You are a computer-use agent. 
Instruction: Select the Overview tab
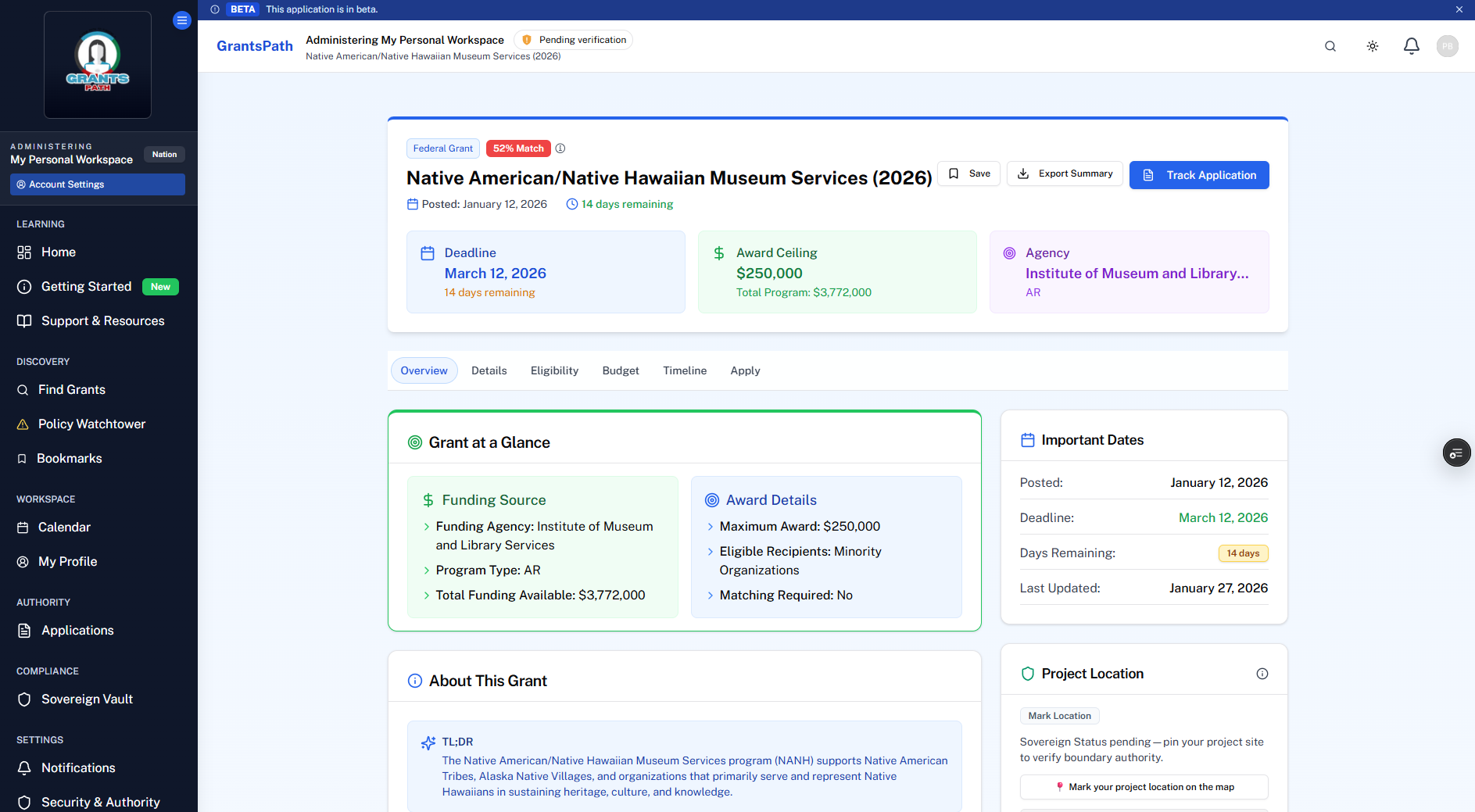[x=424, y=370]
